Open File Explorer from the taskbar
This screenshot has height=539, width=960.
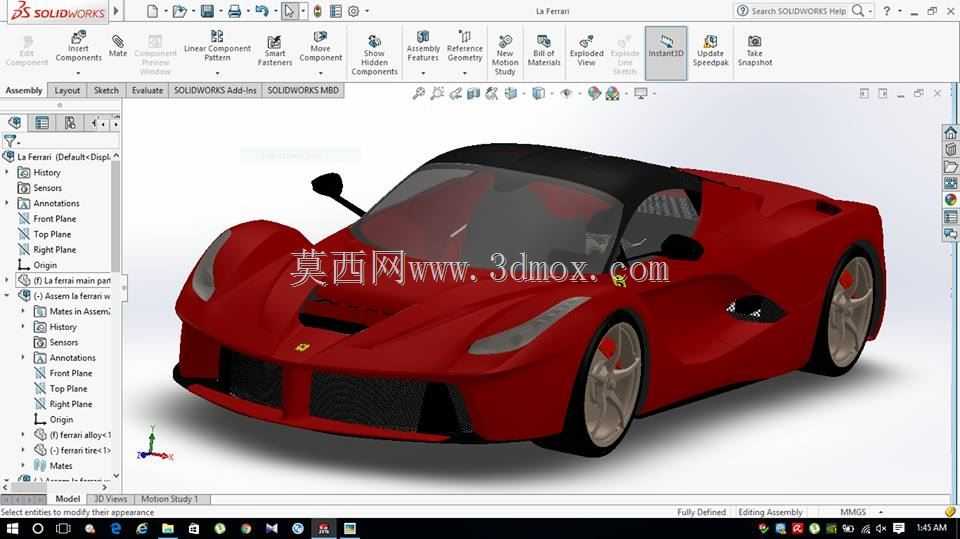click(x=168, y=529)
